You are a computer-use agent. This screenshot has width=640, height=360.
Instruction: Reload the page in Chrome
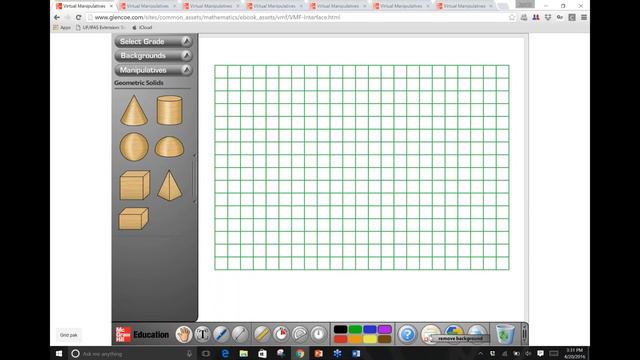point(78,18)
